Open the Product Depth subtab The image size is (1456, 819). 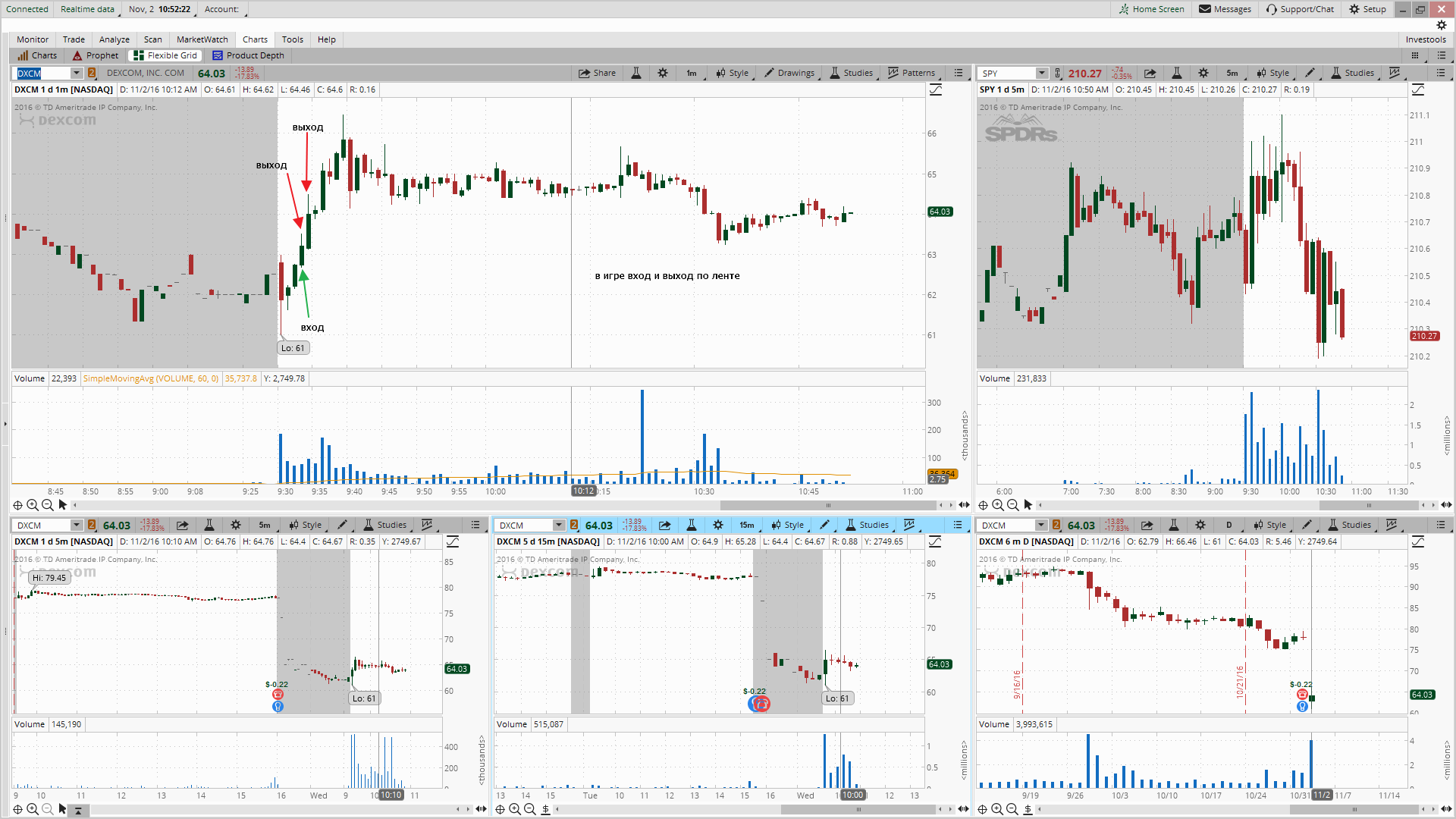249,55
